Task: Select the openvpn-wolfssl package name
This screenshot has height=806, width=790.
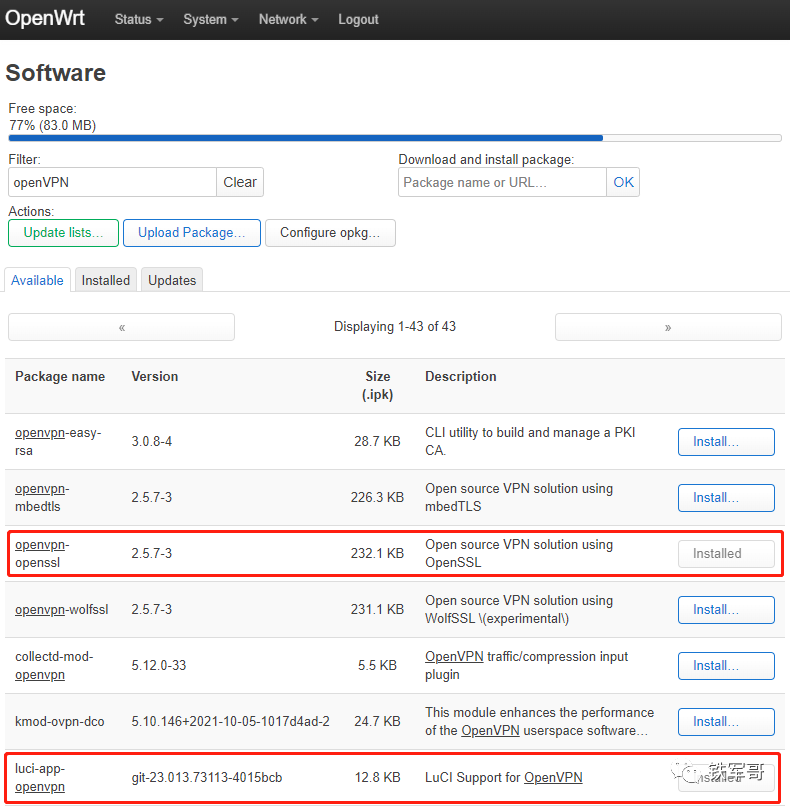Action: click(62, 610)
